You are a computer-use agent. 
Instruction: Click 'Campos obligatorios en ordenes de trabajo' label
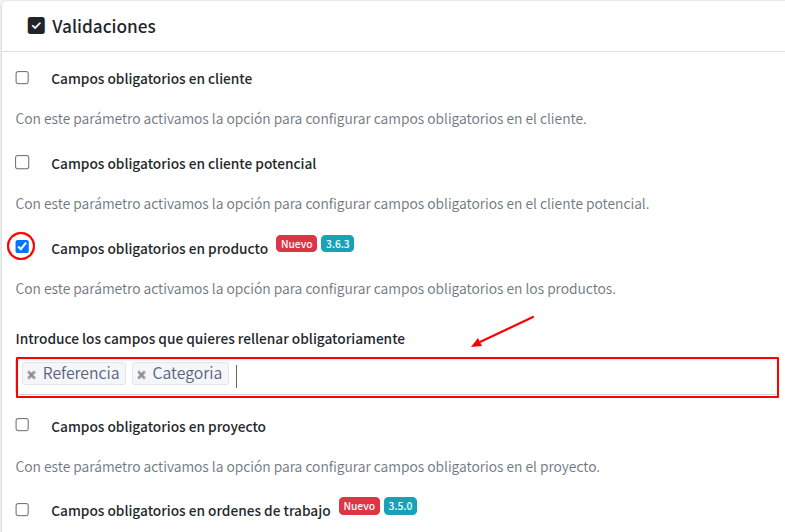coord(190,511)
